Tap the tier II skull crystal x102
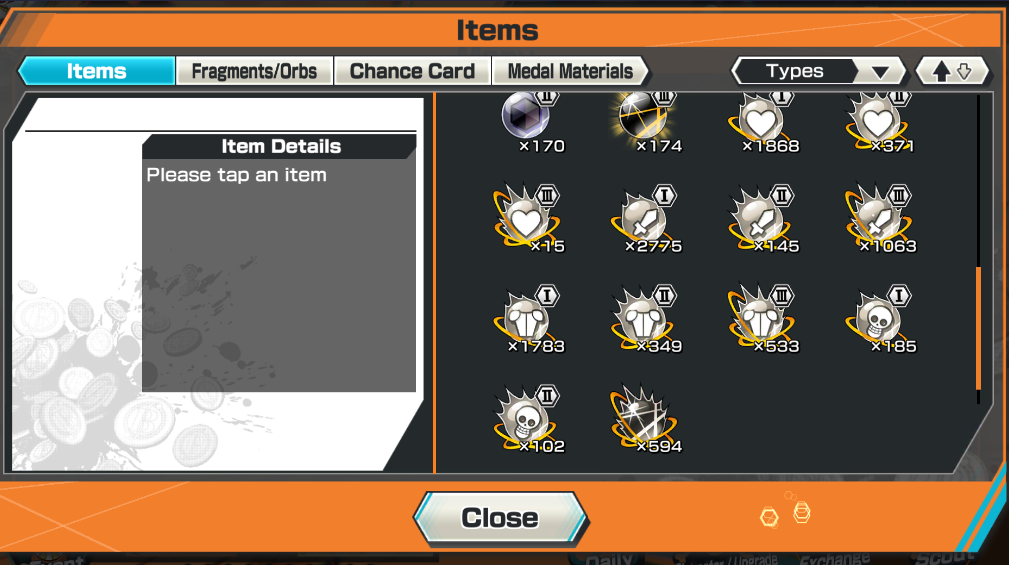1009x565 pixels. pyautogui.click(x=530, y=420)
